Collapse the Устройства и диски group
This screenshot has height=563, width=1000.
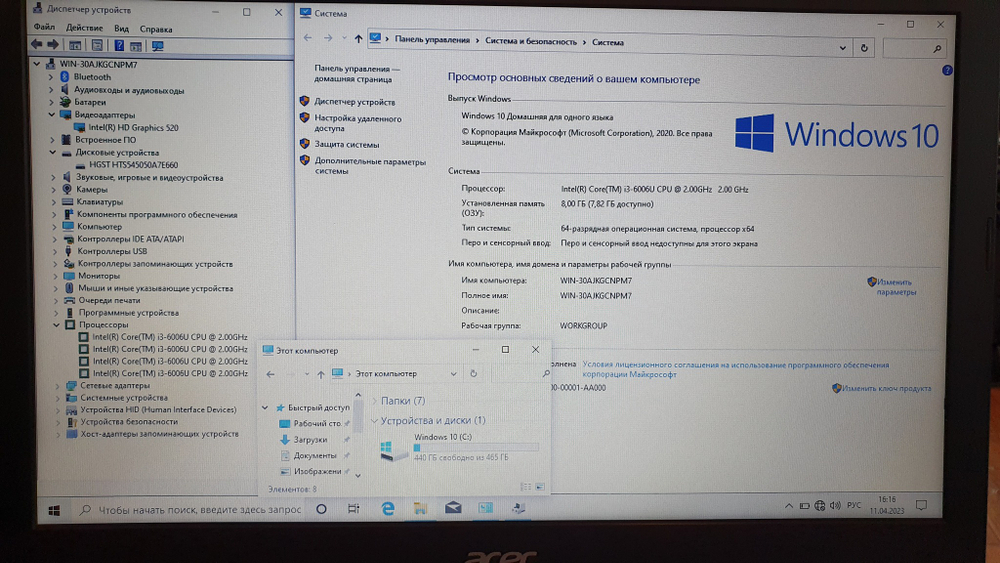(x=374, y=420)
